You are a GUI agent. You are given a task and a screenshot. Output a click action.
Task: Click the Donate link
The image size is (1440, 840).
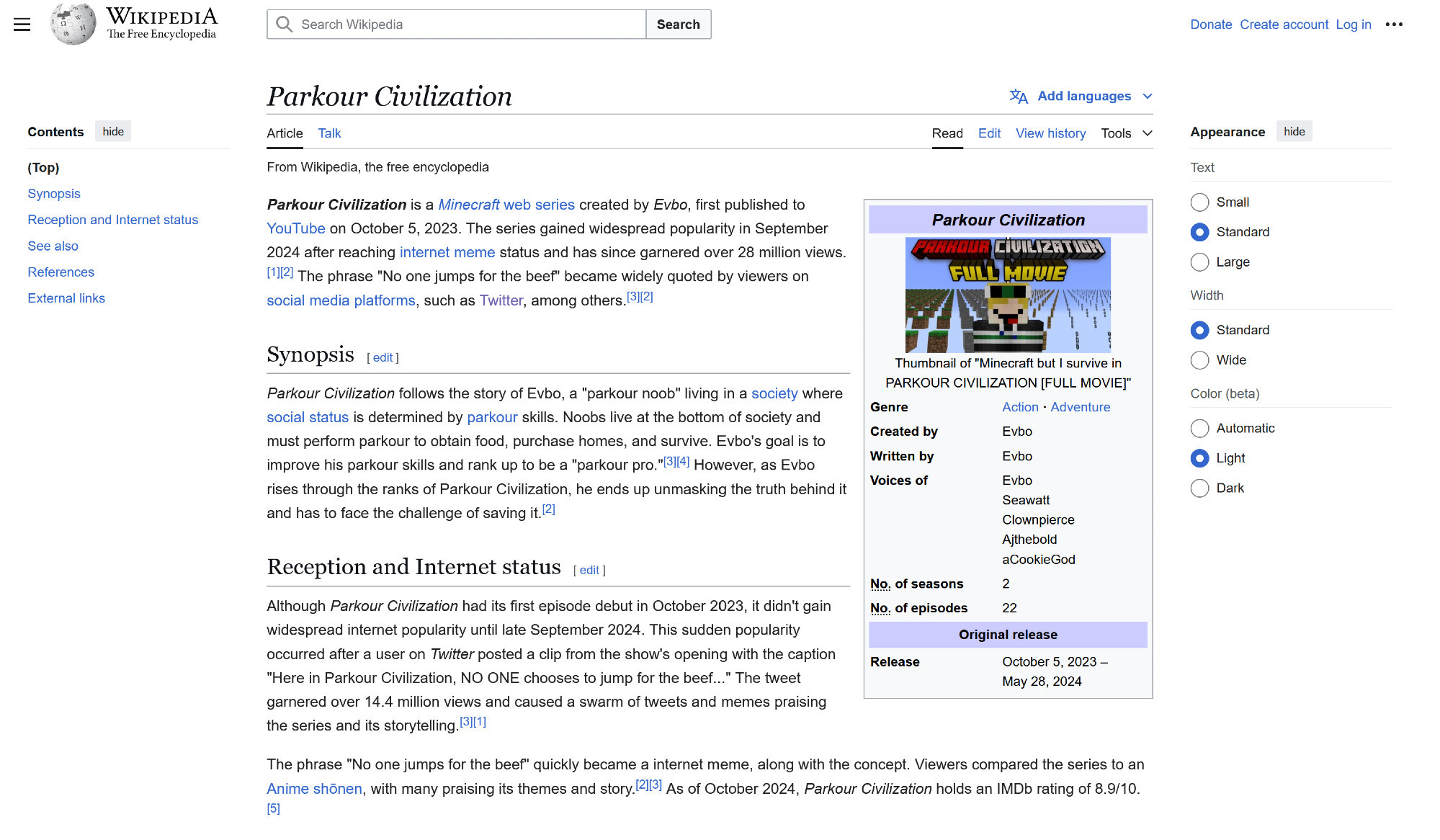[1210, 24]
